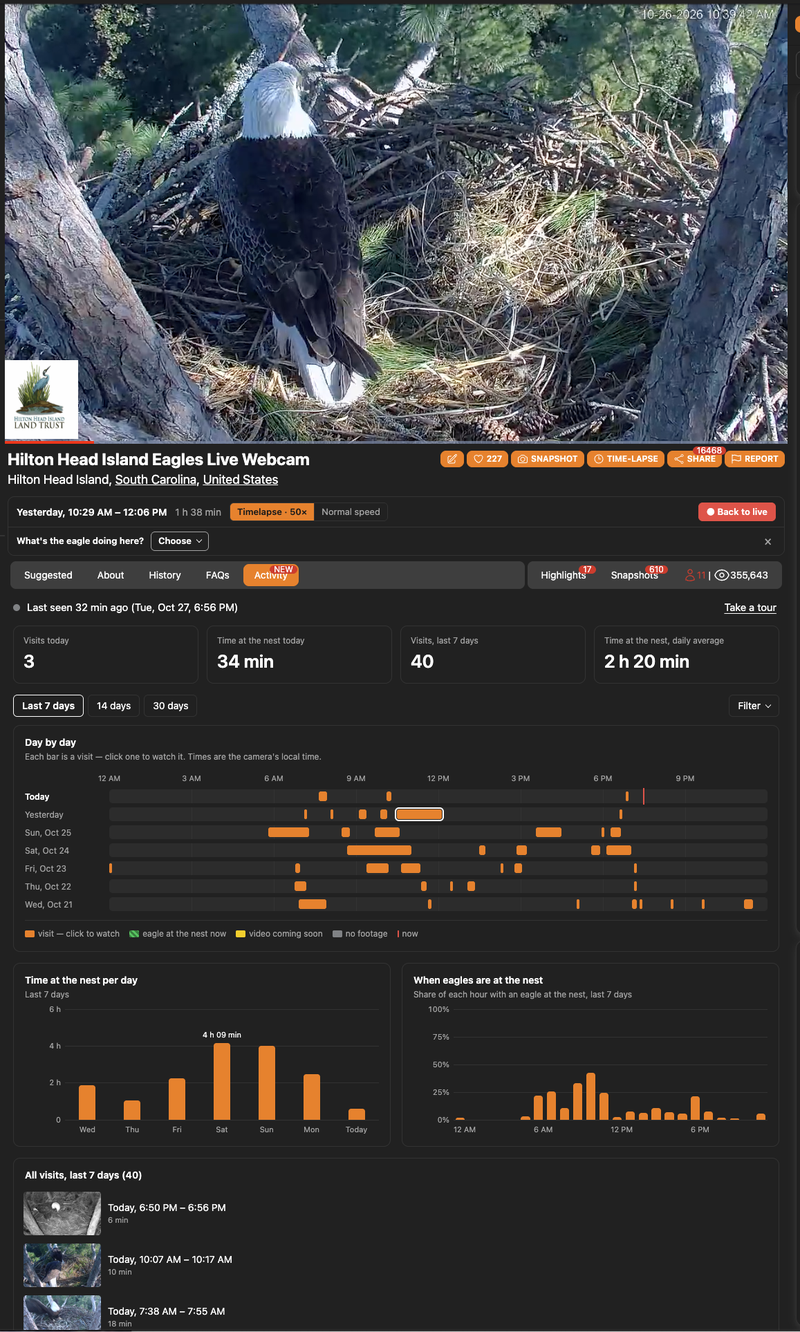Open the History tab
The width and height of the screenshot is (800, 1332).
165,575
